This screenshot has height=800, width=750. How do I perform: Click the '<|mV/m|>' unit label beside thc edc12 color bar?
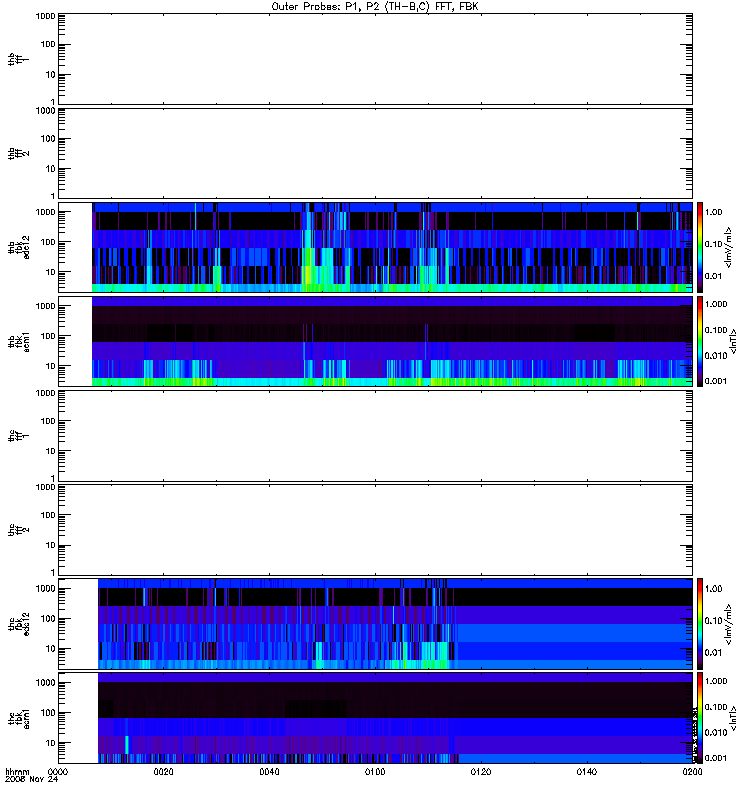coord(729,623)
